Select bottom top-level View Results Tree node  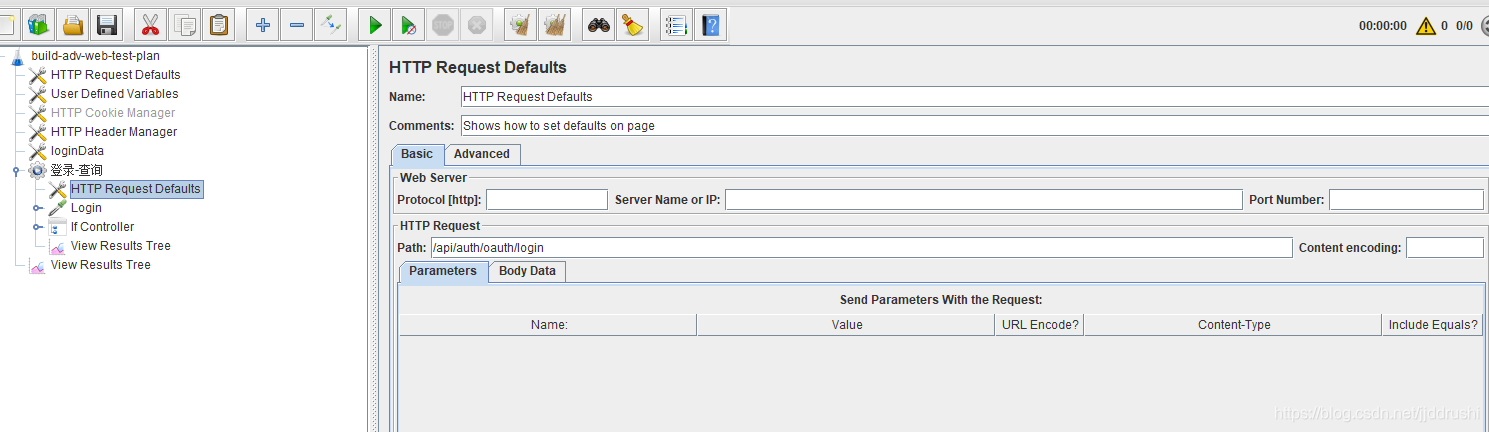click(101, 265)
